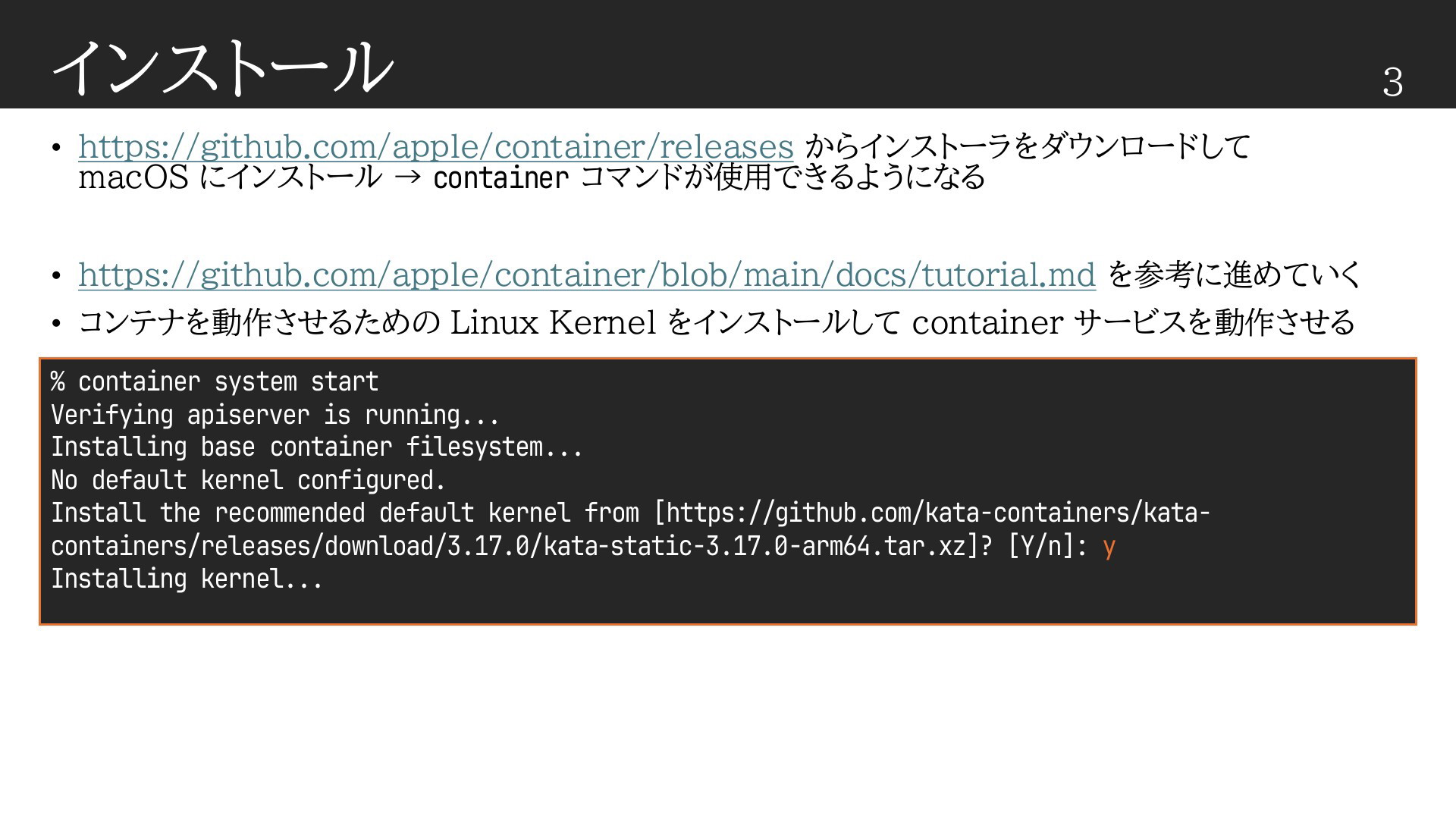Click the kata-static-3.17.0-arm64.tar.xz filename
This screenshot has height=819, width=1456.
pyautogui.click(x=755, y=546)
